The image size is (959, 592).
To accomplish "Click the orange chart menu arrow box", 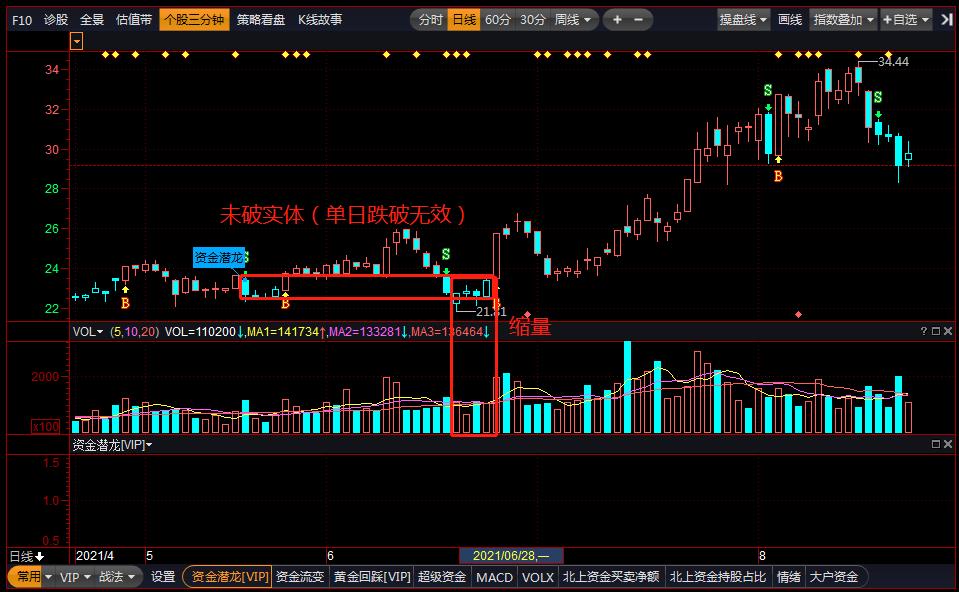I will click(x=77, y=41).
